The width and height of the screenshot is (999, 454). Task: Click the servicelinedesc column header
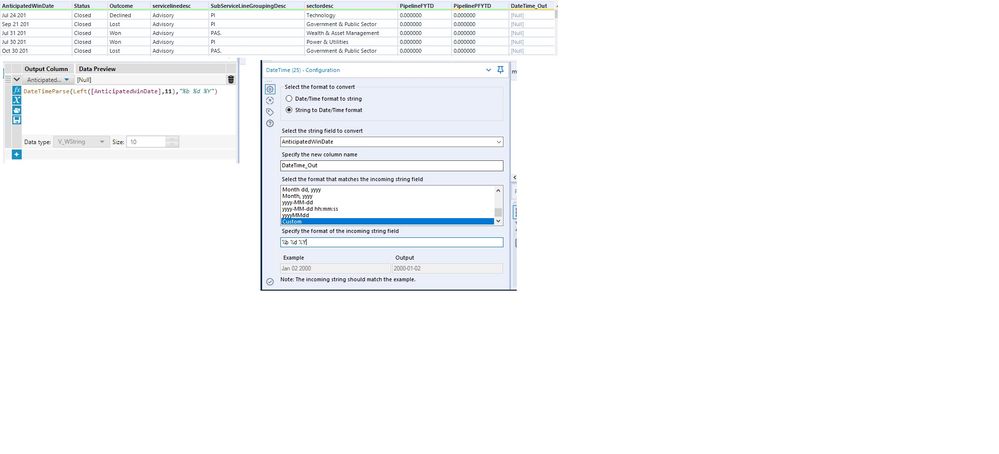point(179,6)
